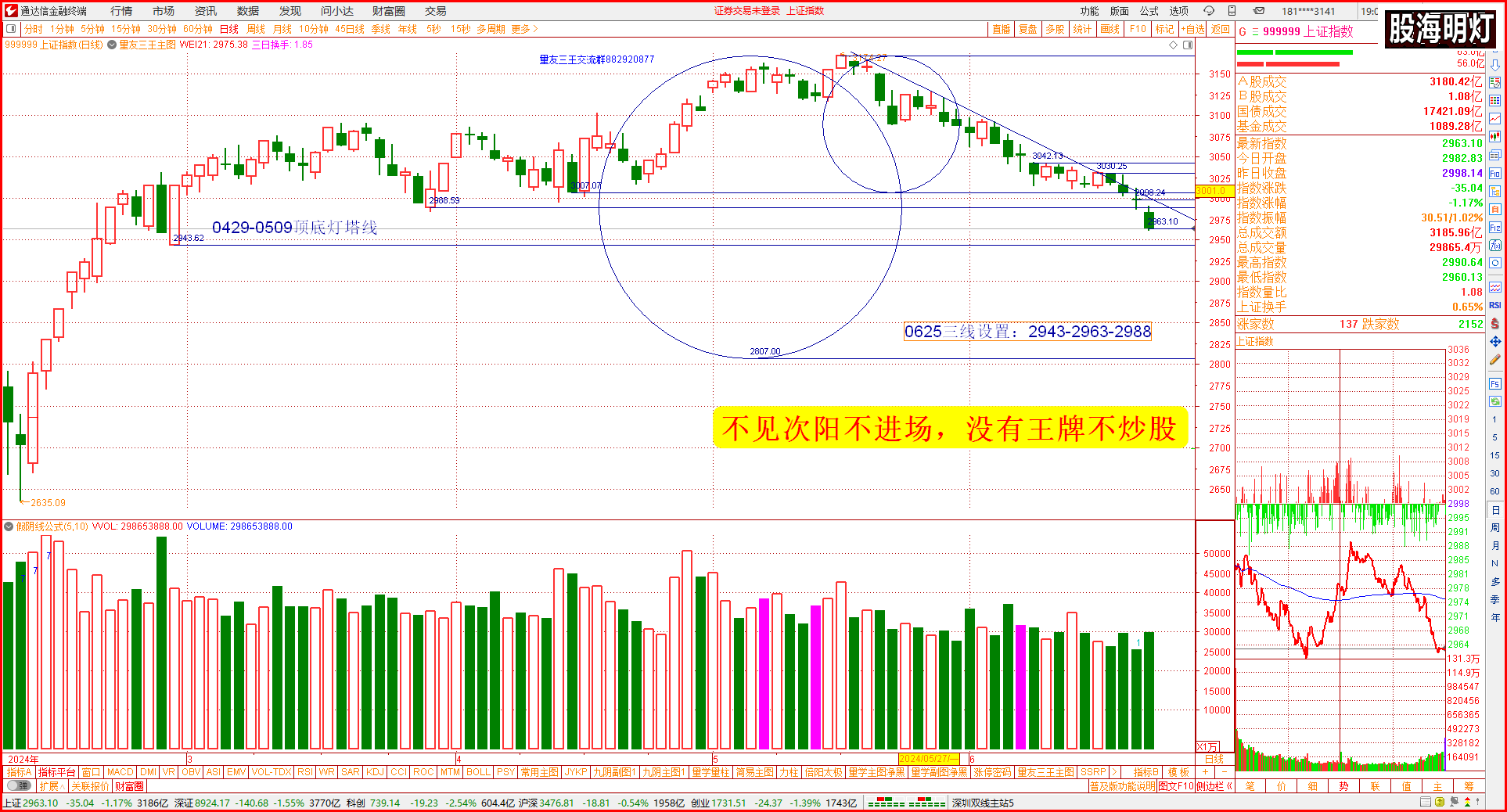Click the headset customer service icon
1507x812 pixels.
(1209, 11)
